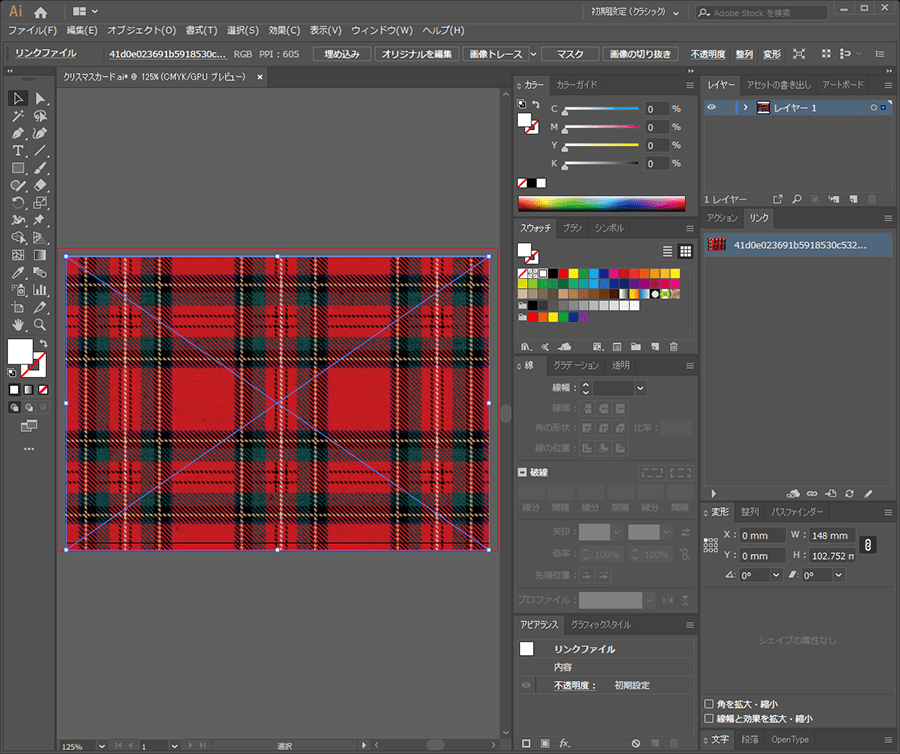Select the Pen tool in toolbar
The image size is (900, 754).
(x=18, y=133)
